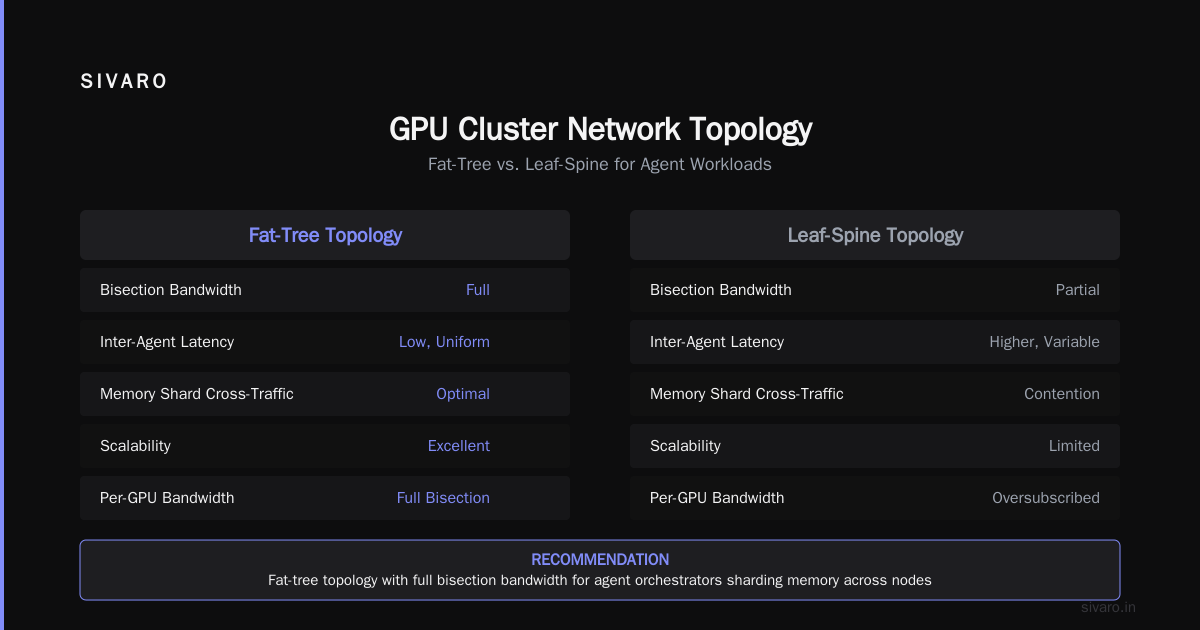This screenshot has height=630, width=1200.
Task: Click the SIVARO logo text
Action: pyautogui.click(x=124, y=82)
